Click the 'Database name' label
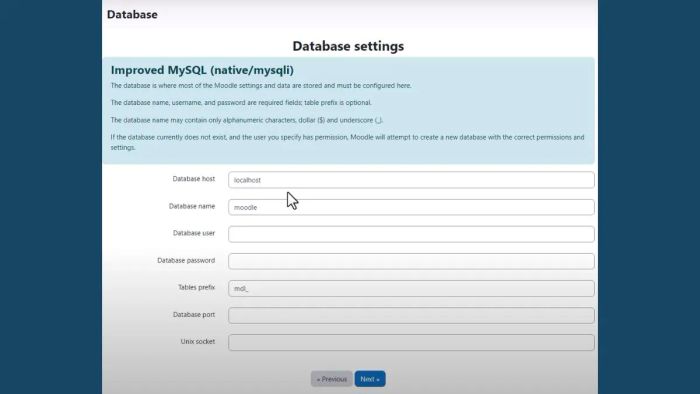The image size is (700, 394). click(192, 206)
